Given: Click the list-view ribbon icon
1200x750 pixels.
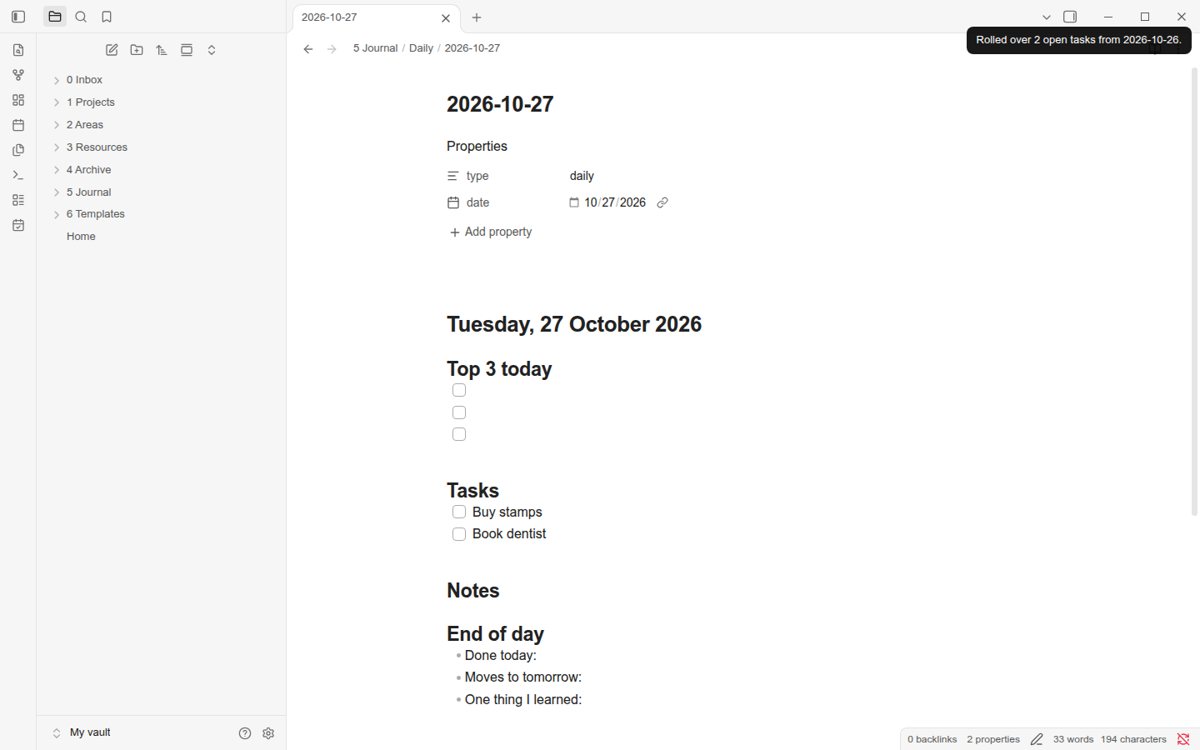Looking at the screenshot, I should 18,200.
